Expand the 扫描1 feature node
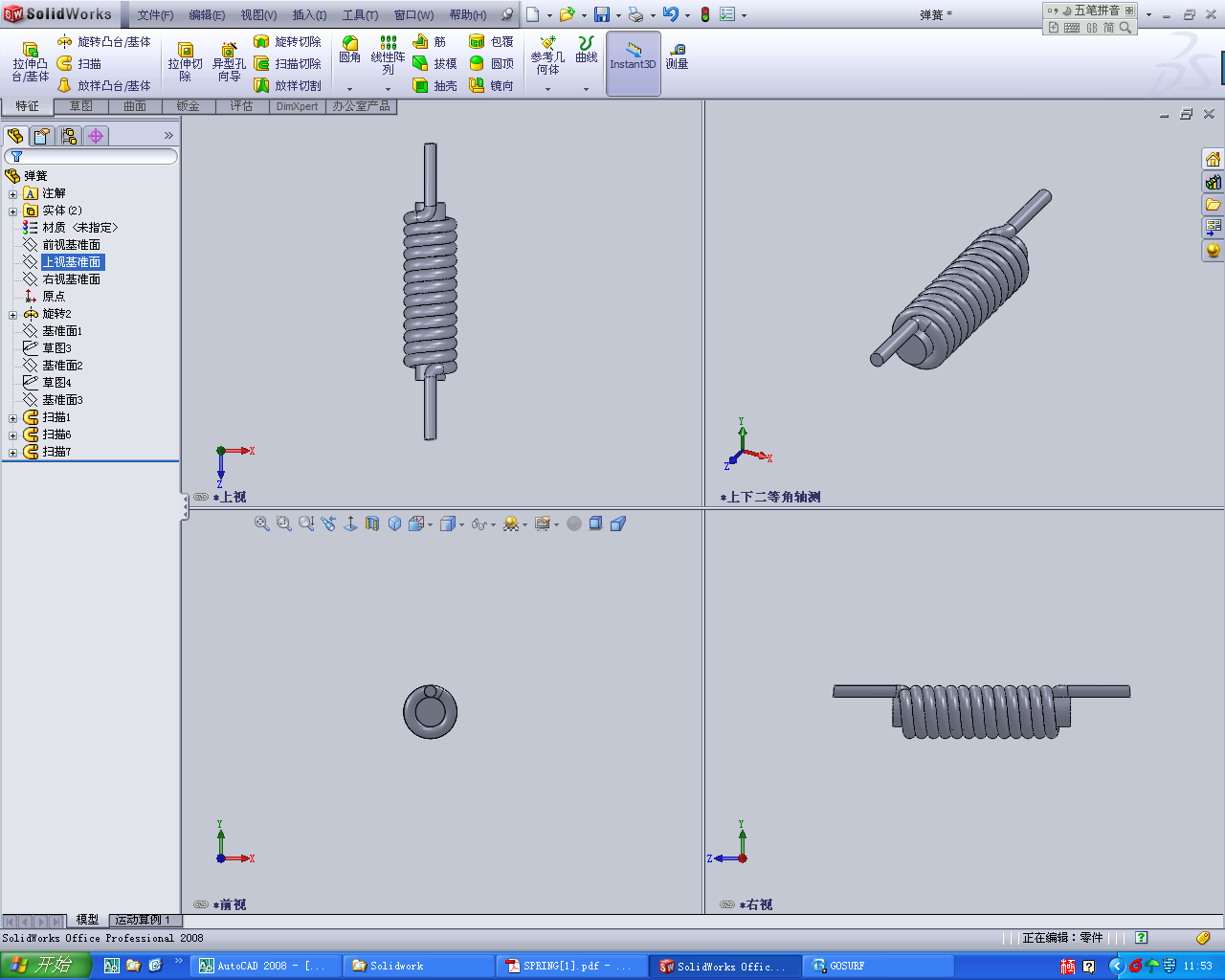Image resolution: width=1225 pixels, height=980 pixels. tap(13, 418)
